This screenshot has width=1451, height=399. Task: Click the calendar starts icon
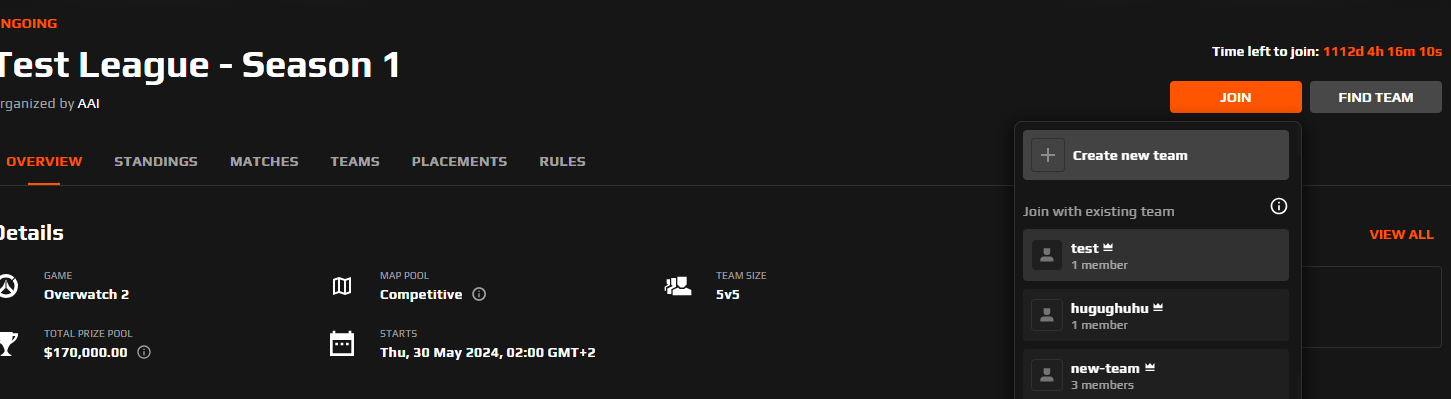(342, 343)
